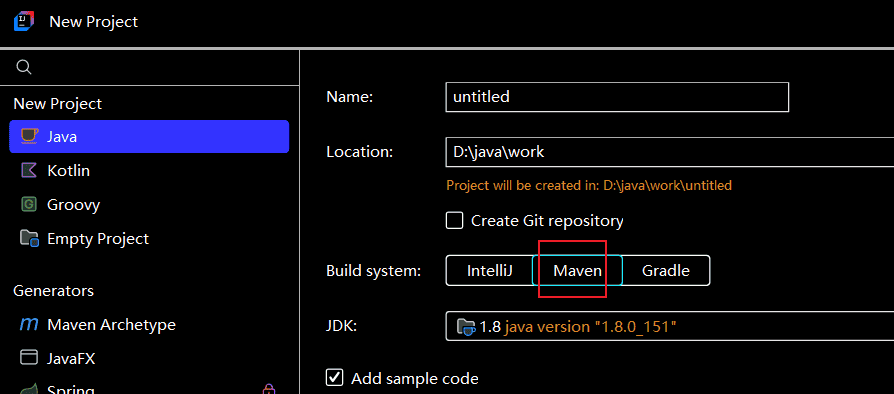Click the New Project window title
Image resolution: width=894 pixels, height=394 pixels.
coord(94,22)
